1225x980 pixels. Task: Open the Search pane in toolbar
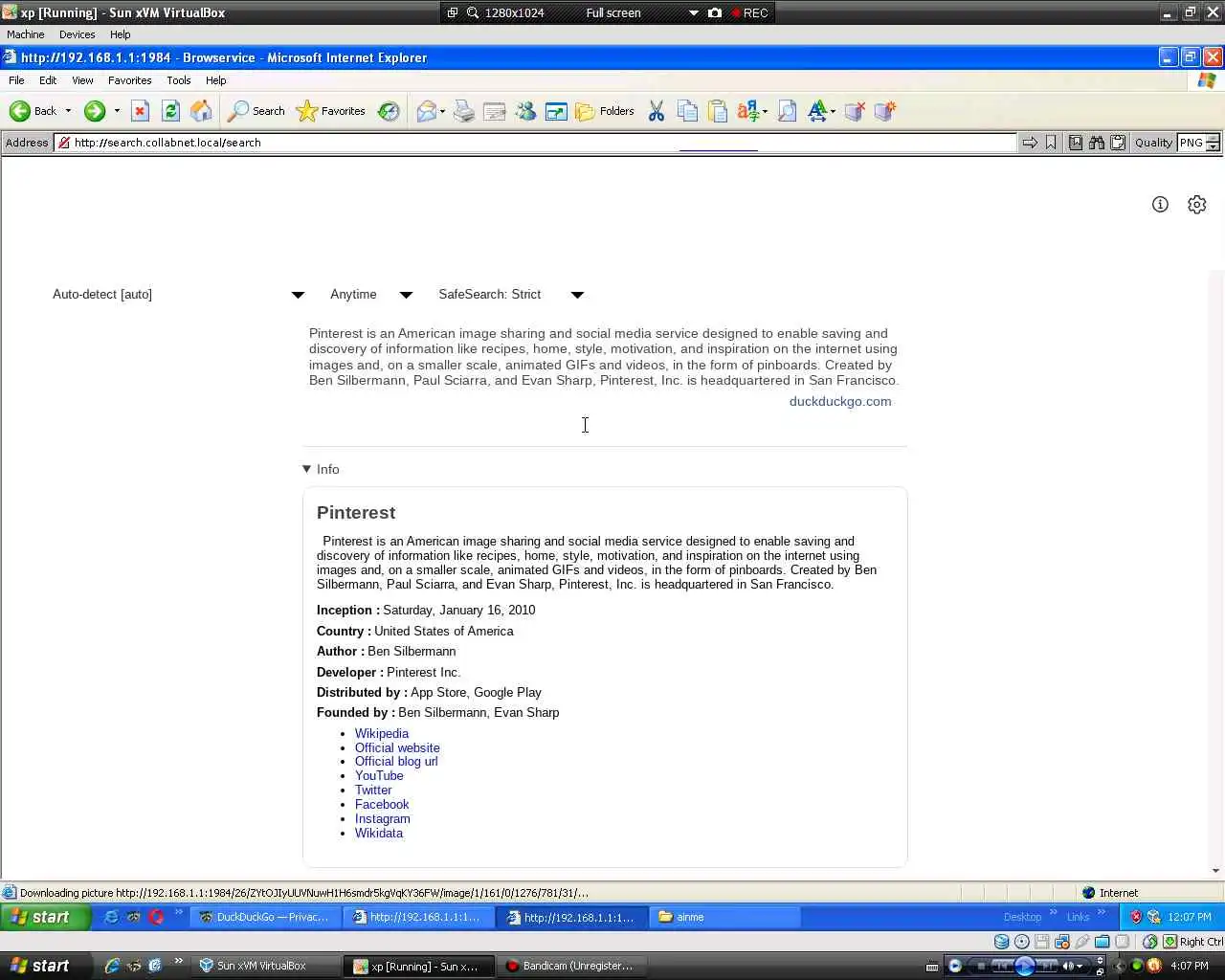coord(256,111)
